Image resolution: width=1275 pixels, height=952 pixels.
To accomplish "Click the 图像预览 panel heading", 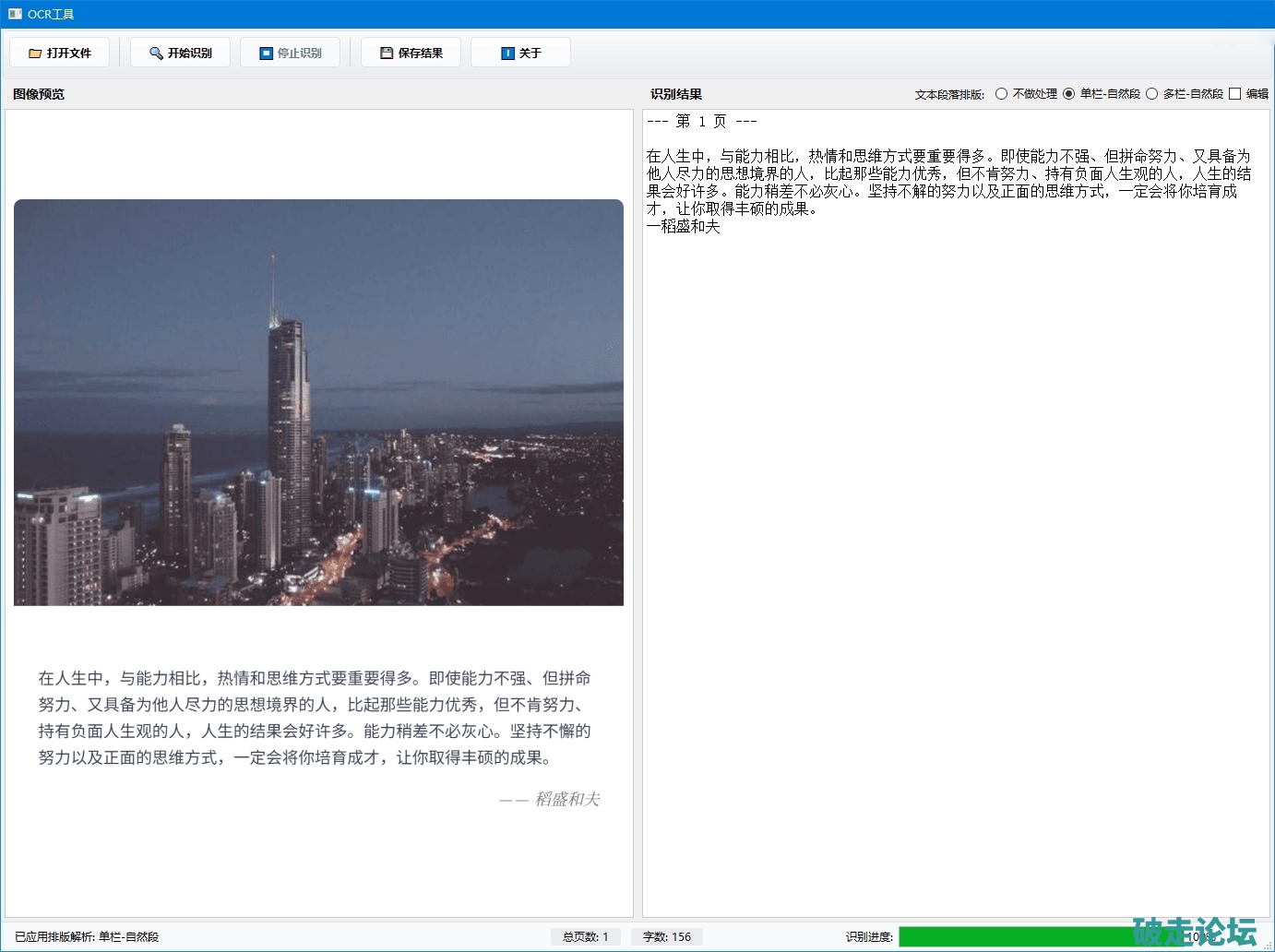I will [39, 94].
